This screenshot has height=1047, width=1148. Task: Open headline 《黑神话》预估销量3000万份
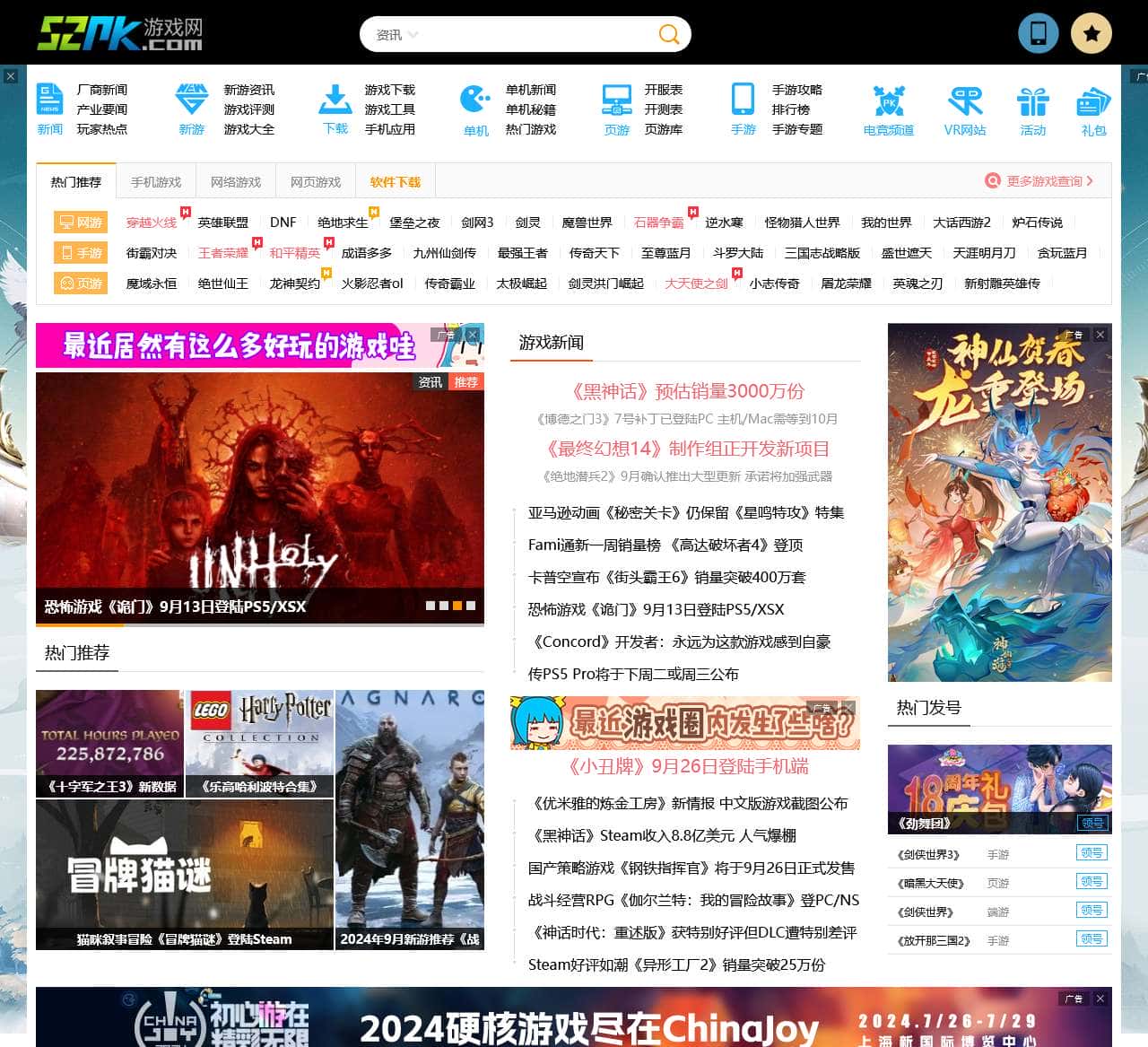[688, 391]
